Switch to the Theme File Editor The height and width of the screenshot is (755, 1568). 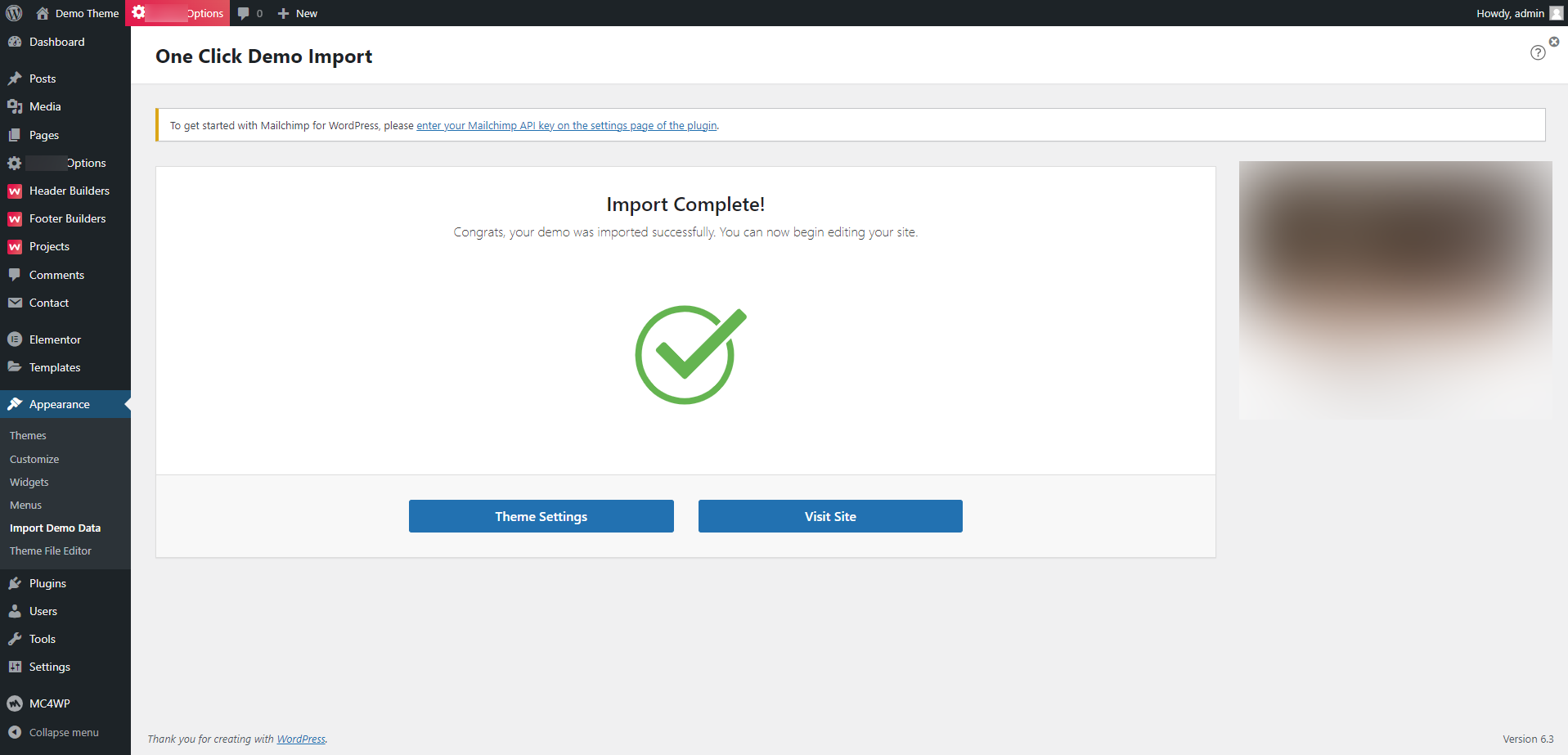pos(50,551)
